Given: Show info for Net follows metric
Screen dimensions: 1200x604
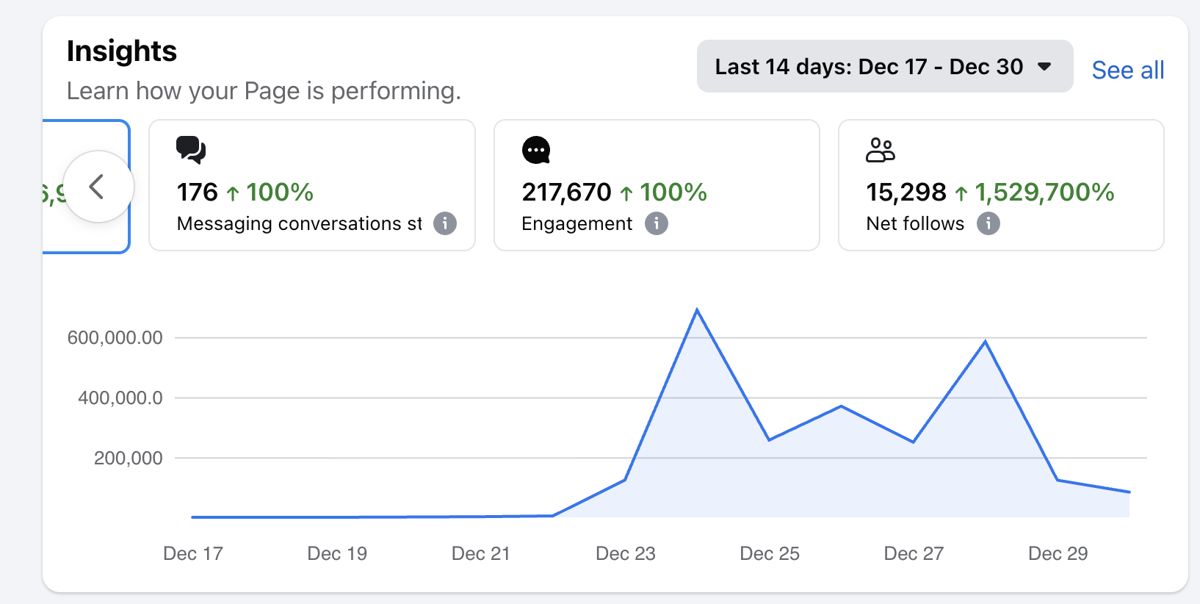Looking at the screenshot, I should click(x=988, y=224).
